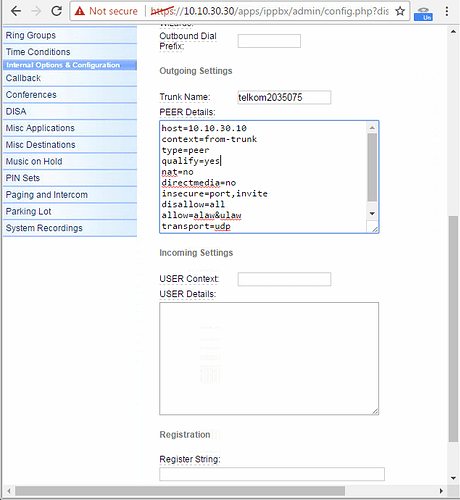Click the Not secure warning icon
The image size is (460, 500).
point(80,11)
